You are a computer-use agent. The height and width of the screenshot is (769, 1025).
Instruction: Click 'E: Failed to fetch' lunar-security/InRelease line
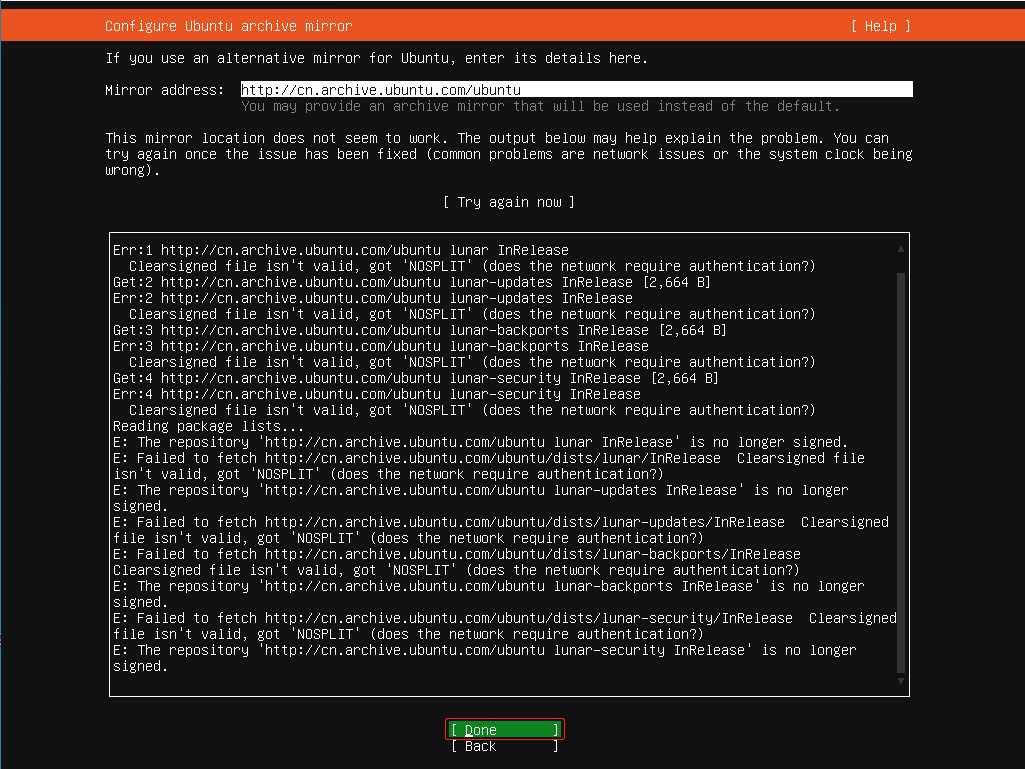(x=505, y=626)
